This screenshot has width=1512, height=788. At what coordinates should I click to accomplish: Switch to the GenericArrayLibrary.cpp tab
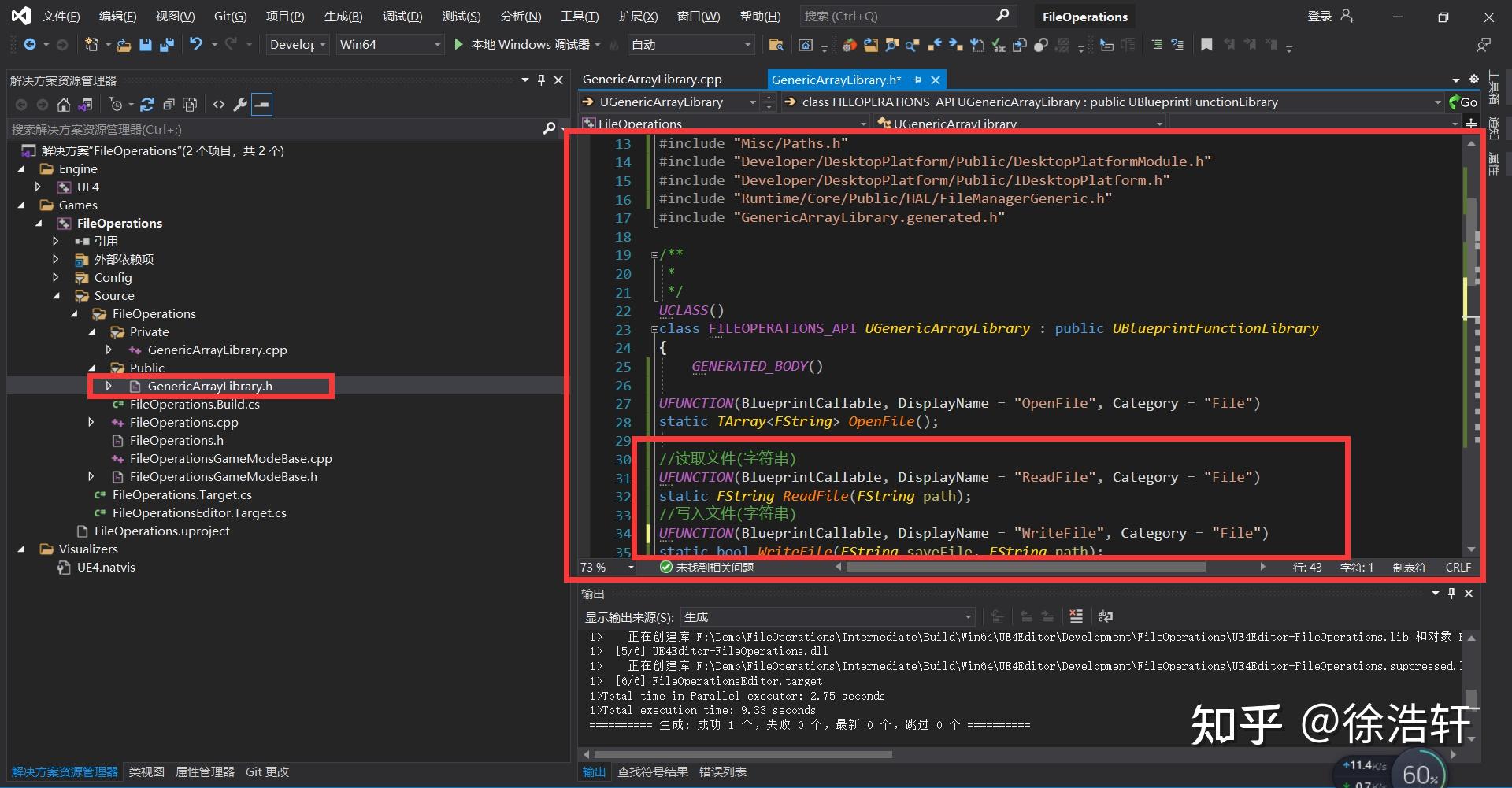click(651, 79)
